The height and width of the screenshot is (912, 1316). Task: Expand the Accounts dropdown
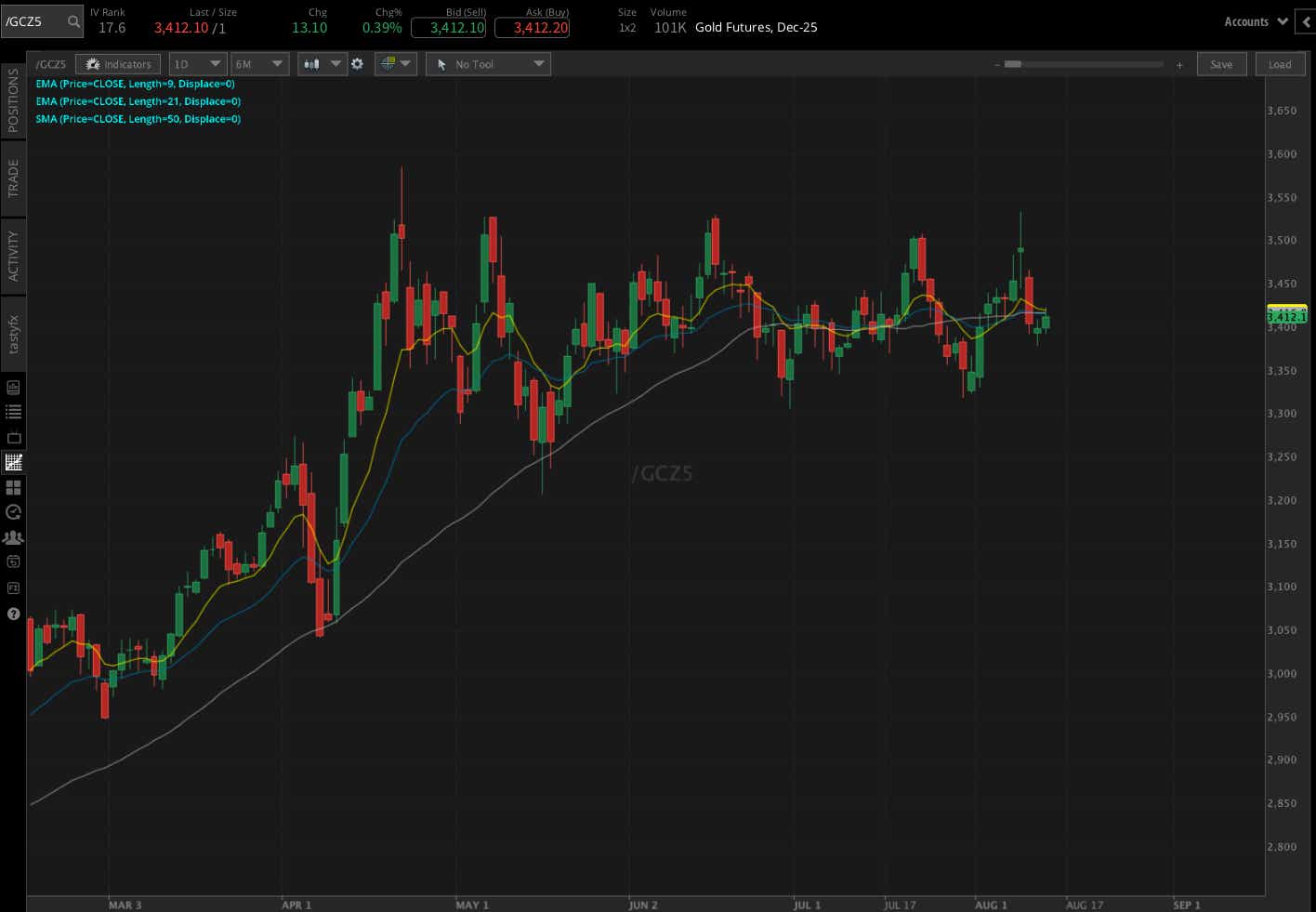tap(1256, 21)
